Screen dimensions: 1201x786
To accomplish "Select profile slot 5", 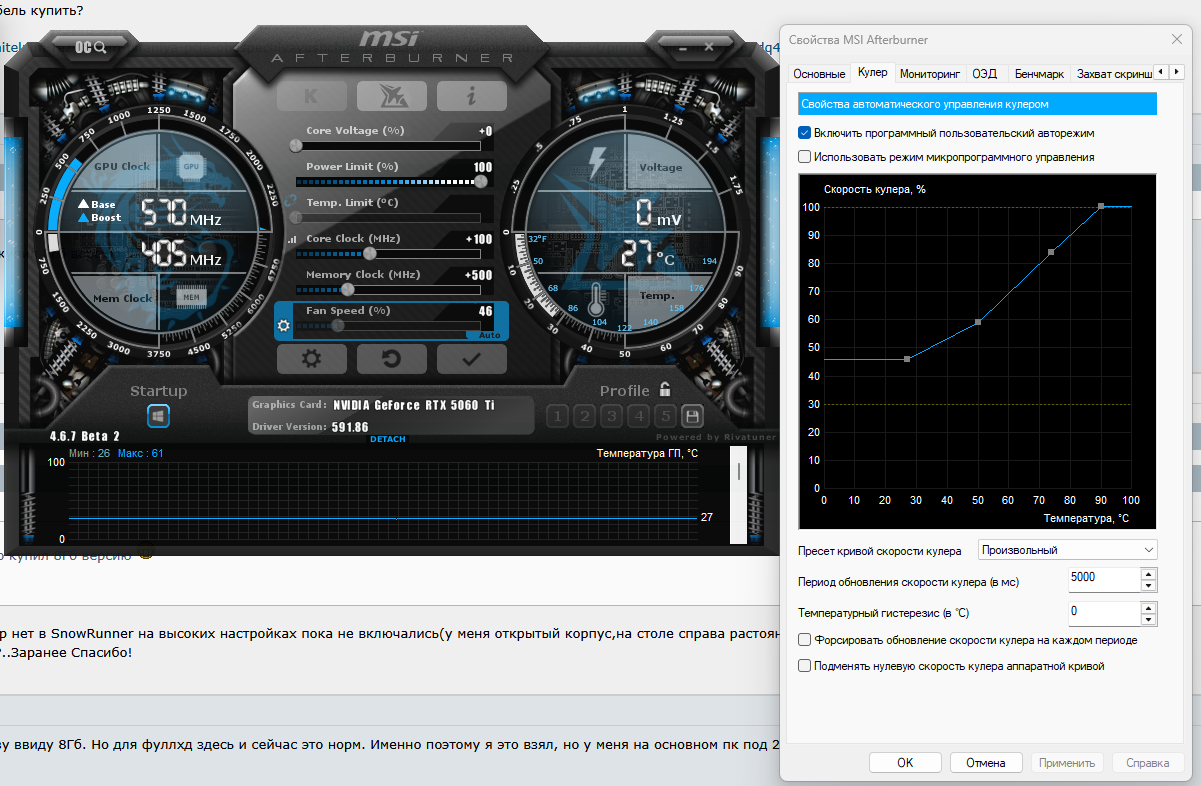I will pos(665,416).
